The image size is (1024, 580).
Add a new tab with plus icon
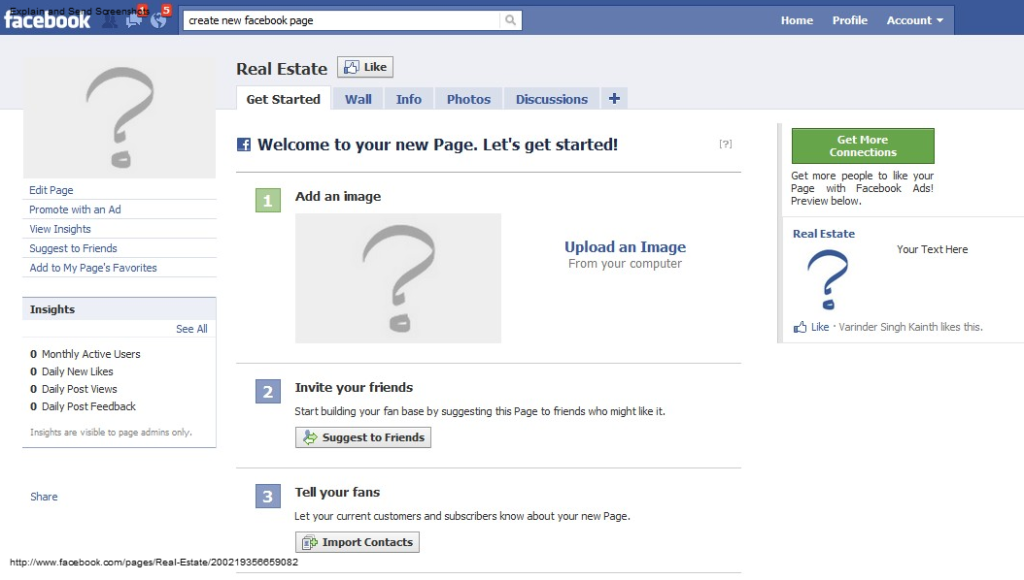coord(615,99)
